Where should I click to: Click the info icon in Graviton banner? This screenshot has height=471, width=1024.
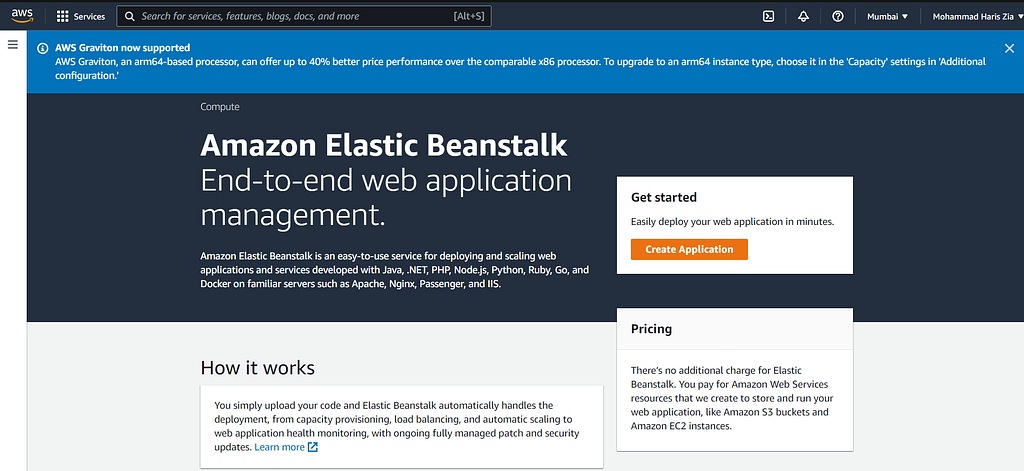pyautogui.click(x=42, y=48)
